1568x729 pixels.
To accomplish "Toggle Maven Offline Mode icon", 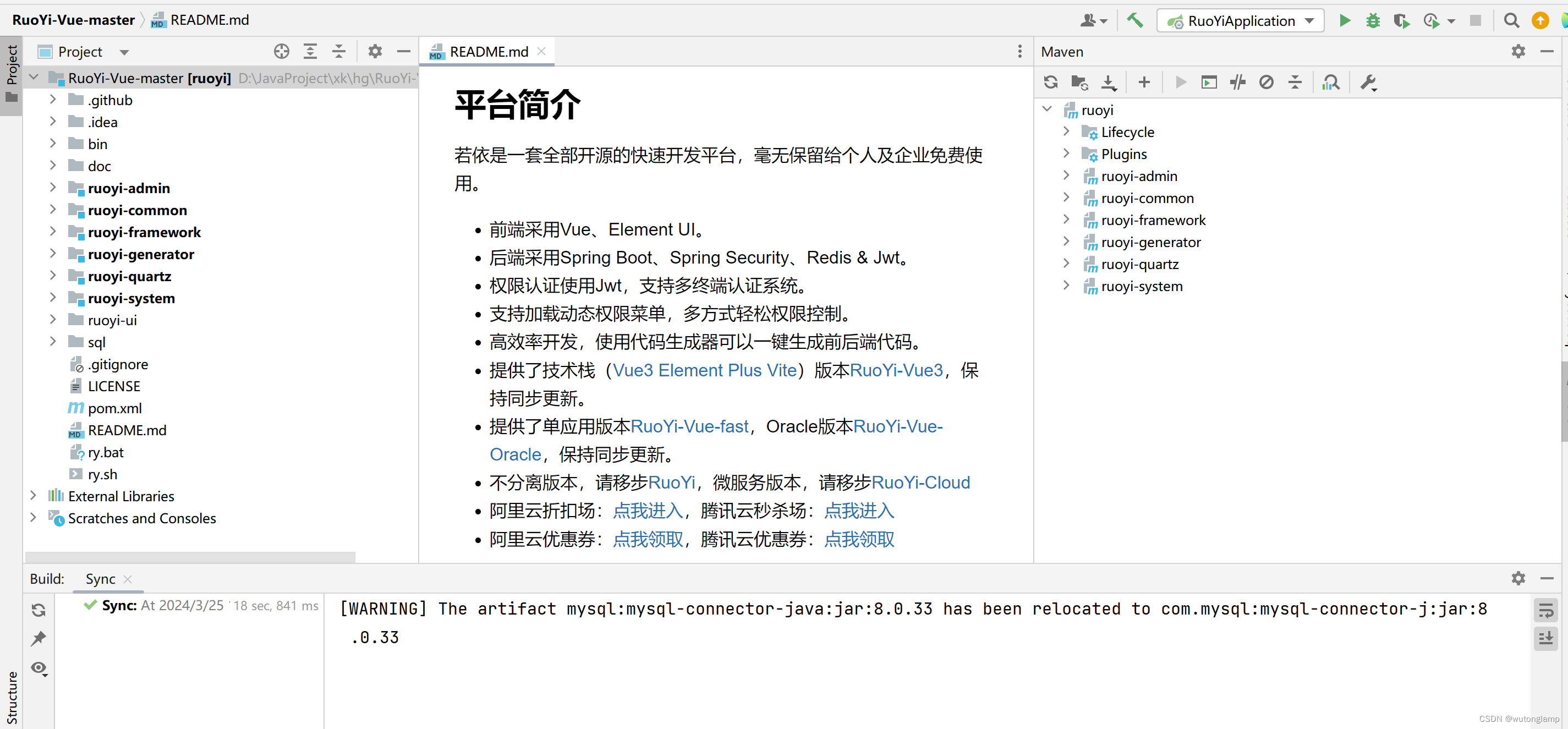I will point(1237,82).
